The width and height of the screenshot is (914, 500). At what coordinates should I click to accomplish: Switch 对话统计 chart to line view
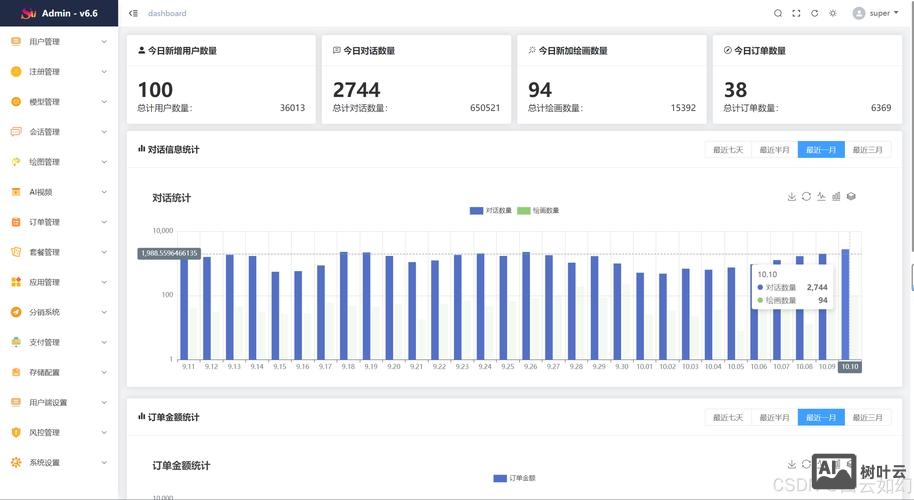tap(821, 197)
